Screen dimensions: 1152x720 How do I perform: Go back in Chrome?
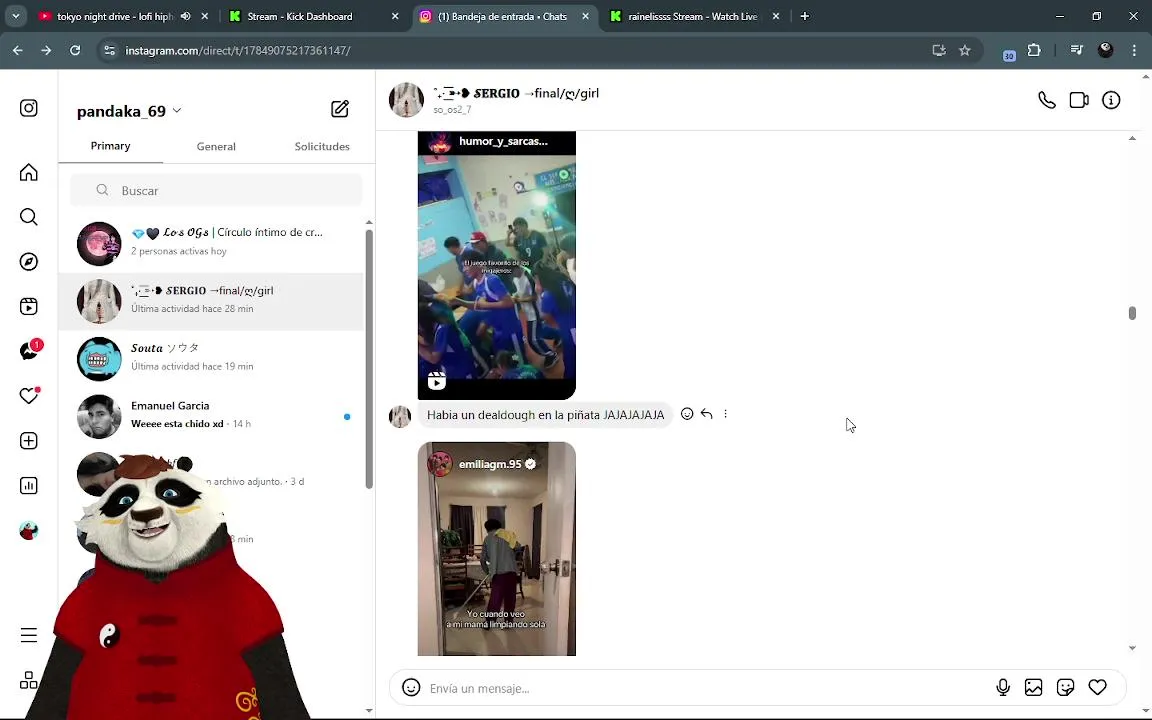(x=18, y=50)
